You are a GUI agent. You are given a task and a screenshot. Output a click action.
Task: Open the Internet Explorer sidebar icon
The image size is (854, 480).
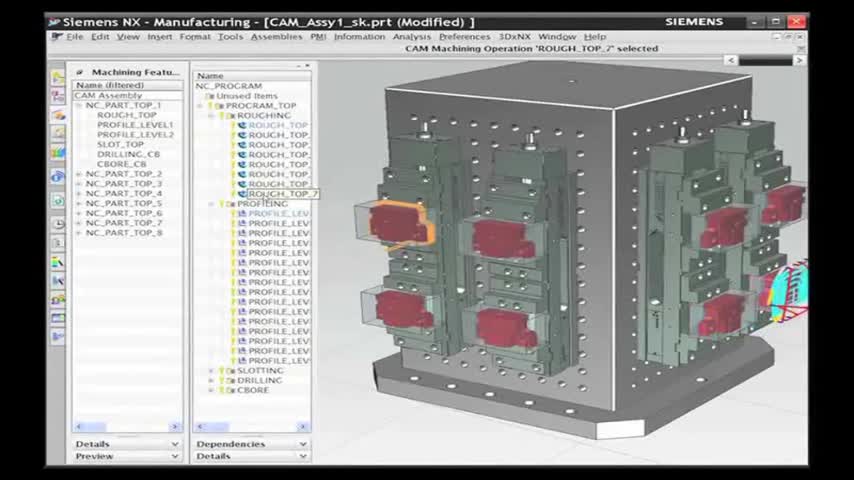(x=58, y=177)
